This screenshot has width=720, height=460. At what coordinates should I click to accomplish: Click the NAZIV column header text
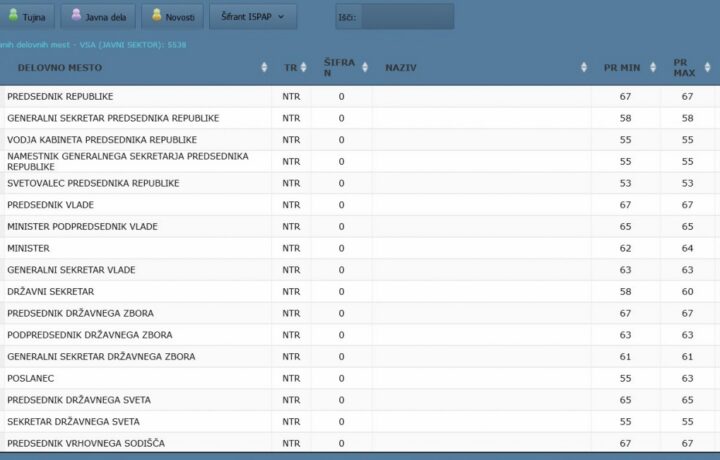(401, 67)
